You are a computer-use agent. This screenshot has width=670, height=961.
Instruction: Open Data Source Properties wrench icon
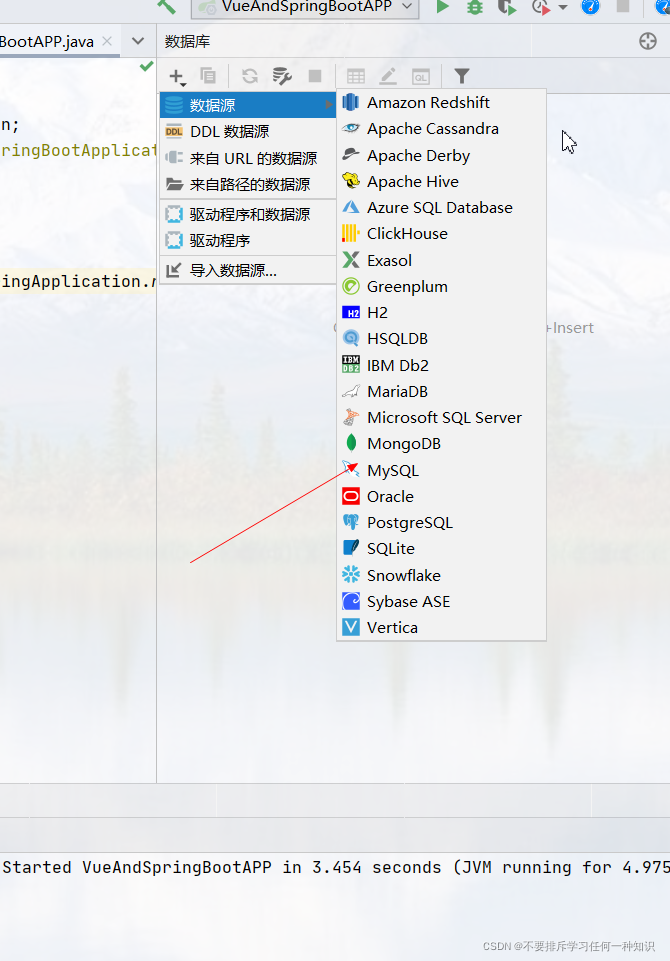[x=281, y=76]
